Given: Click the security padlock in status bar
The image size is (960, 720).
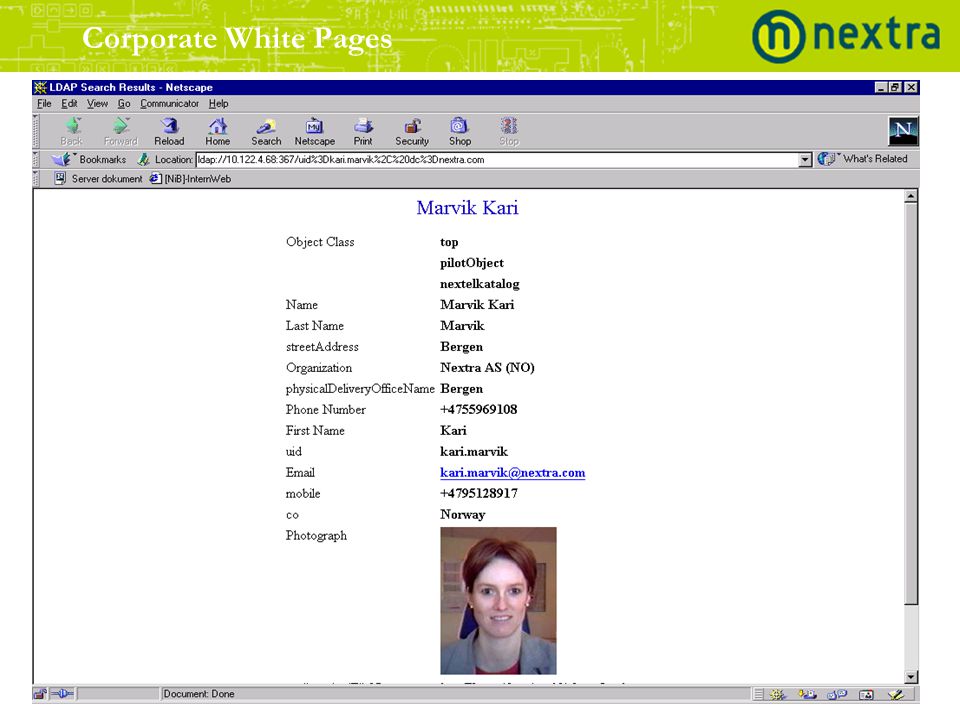Looking at the screenshot, I should 40,694.
